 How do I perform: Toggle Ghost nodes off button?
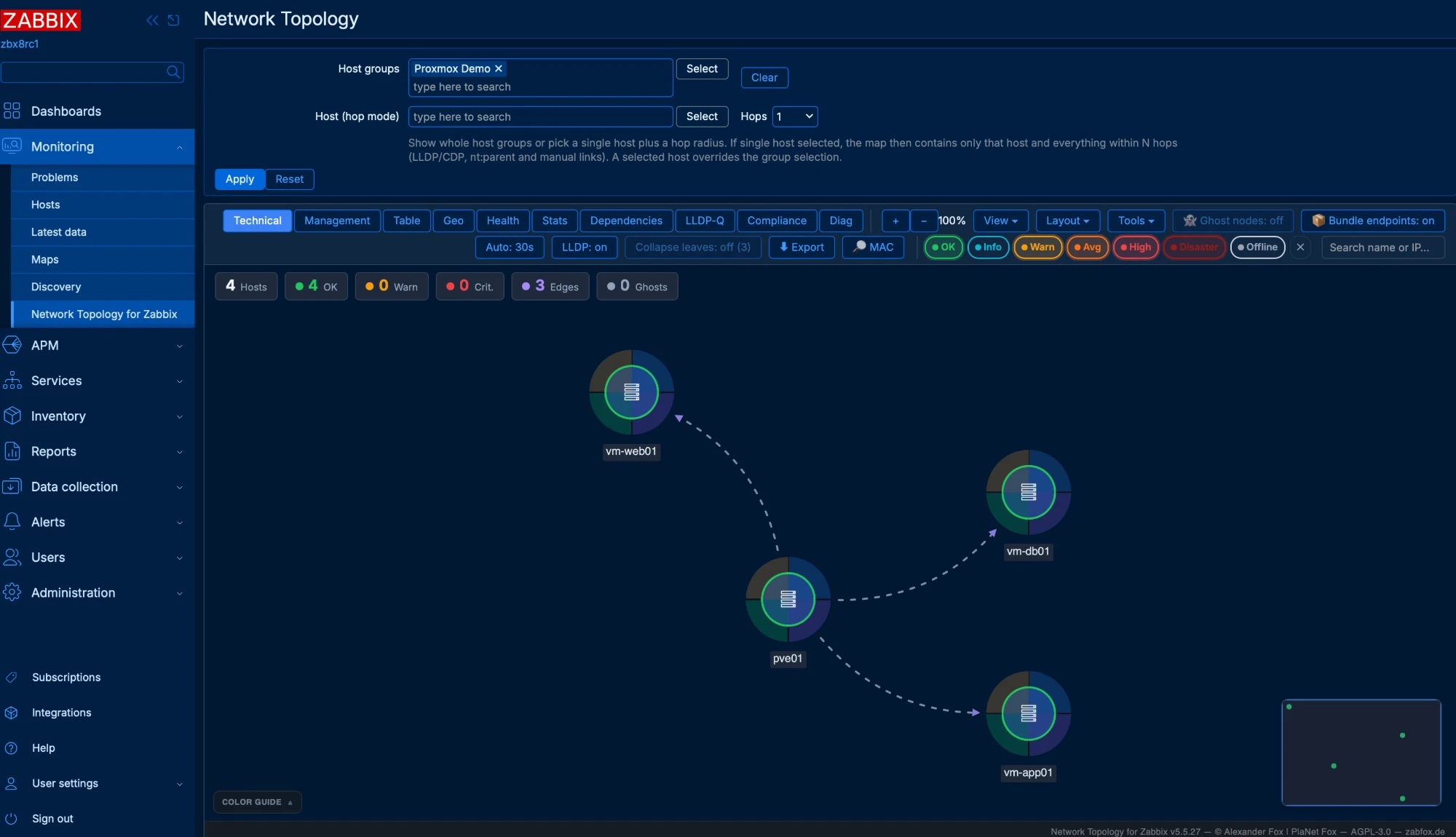click(x=1233, y=221)
